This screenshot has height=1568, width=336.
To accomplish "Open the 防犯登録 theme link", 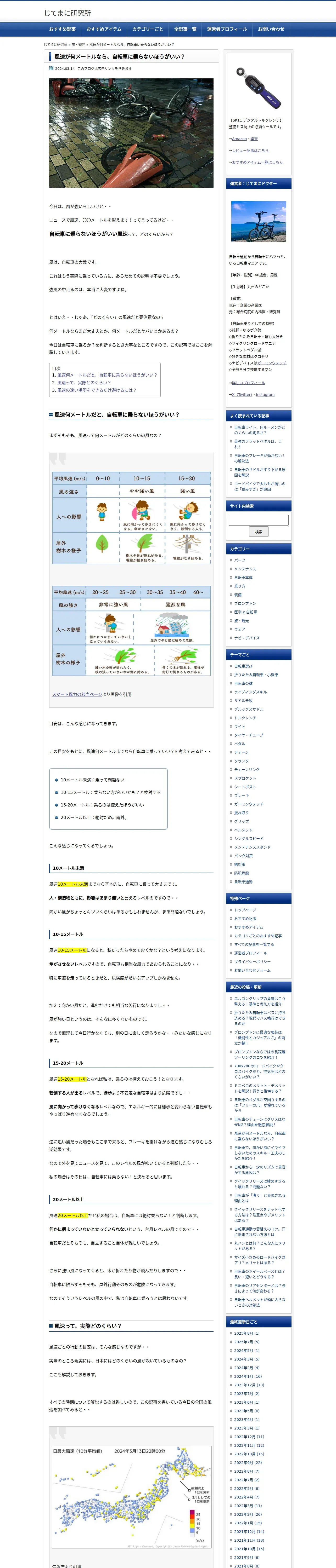I will 242,873.
